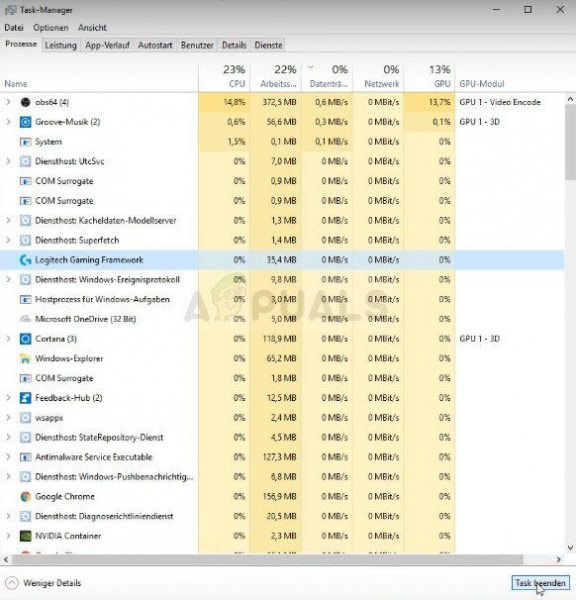Sort processes by CPU column header

coord(224,77)
